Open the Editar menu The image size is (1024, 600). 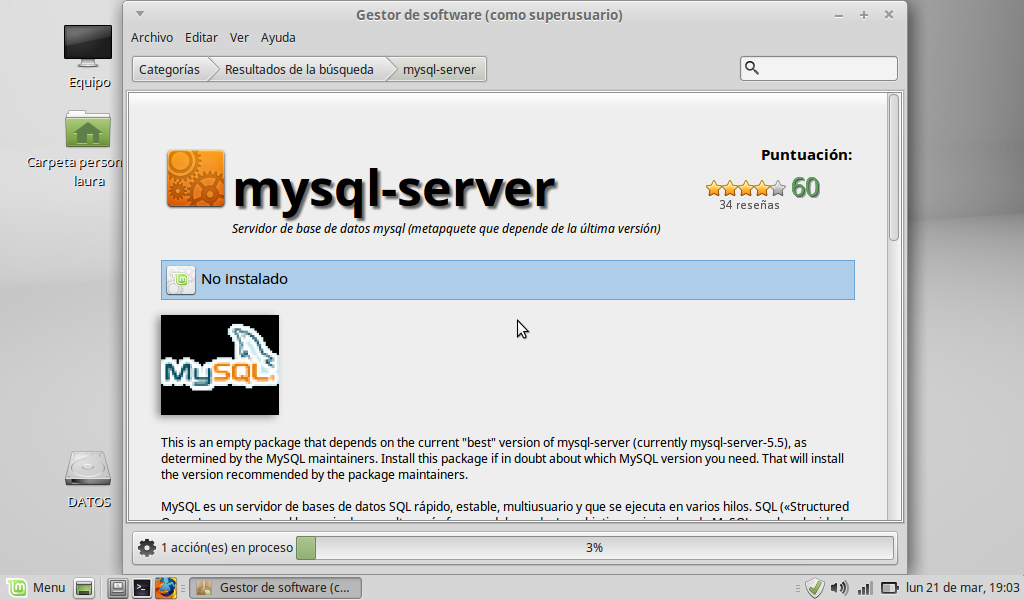pos(201,38)
